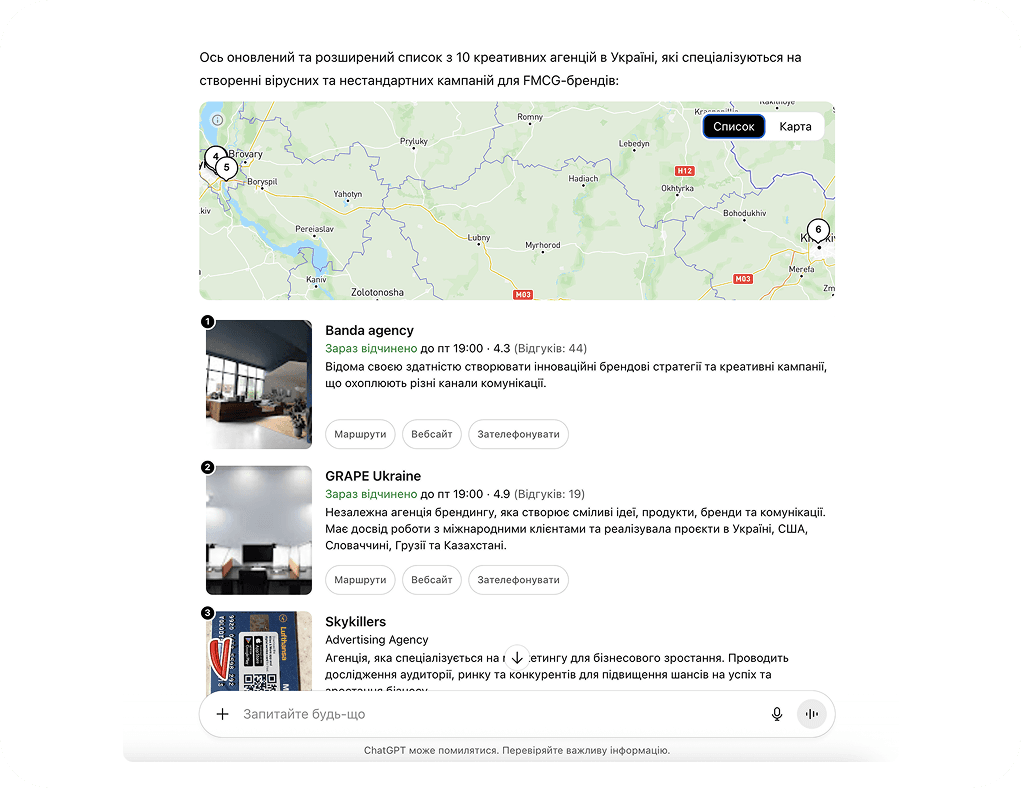Switch to the Карта view
The image size is (1021, 788).
795,127
